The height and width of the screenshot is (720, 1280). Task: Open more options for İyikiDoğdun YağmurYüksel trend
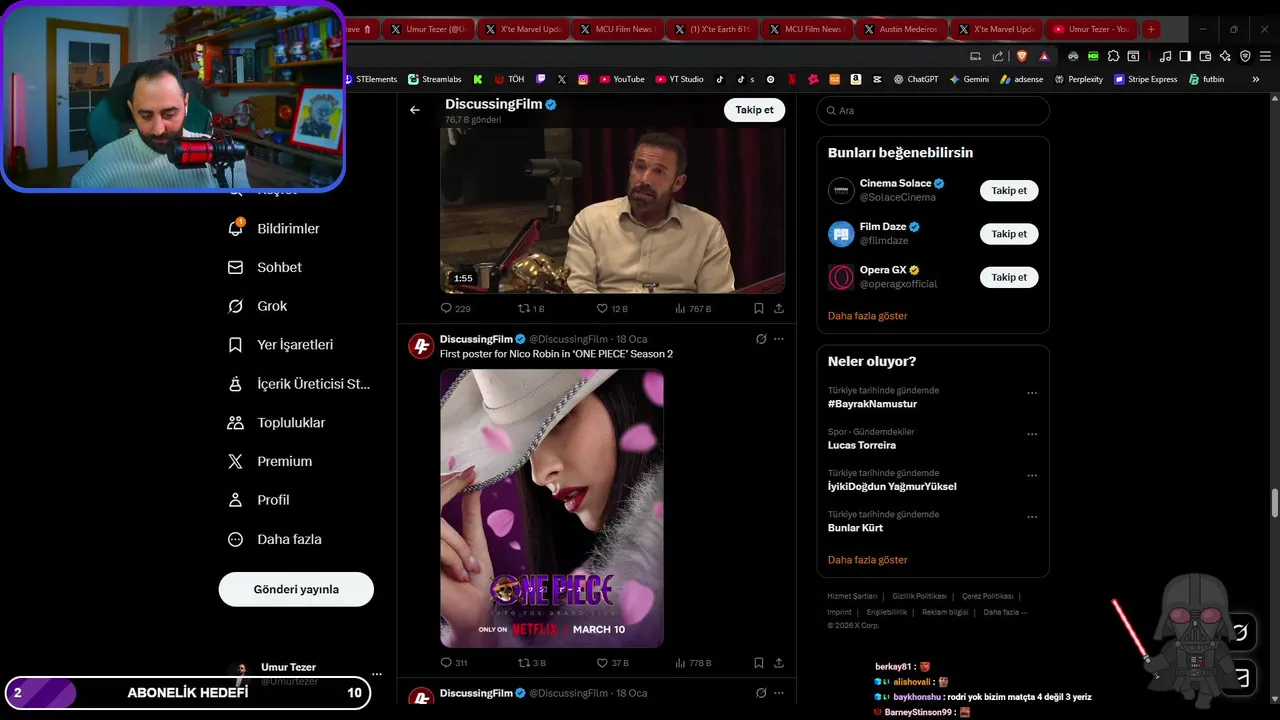pos(1032,476)
